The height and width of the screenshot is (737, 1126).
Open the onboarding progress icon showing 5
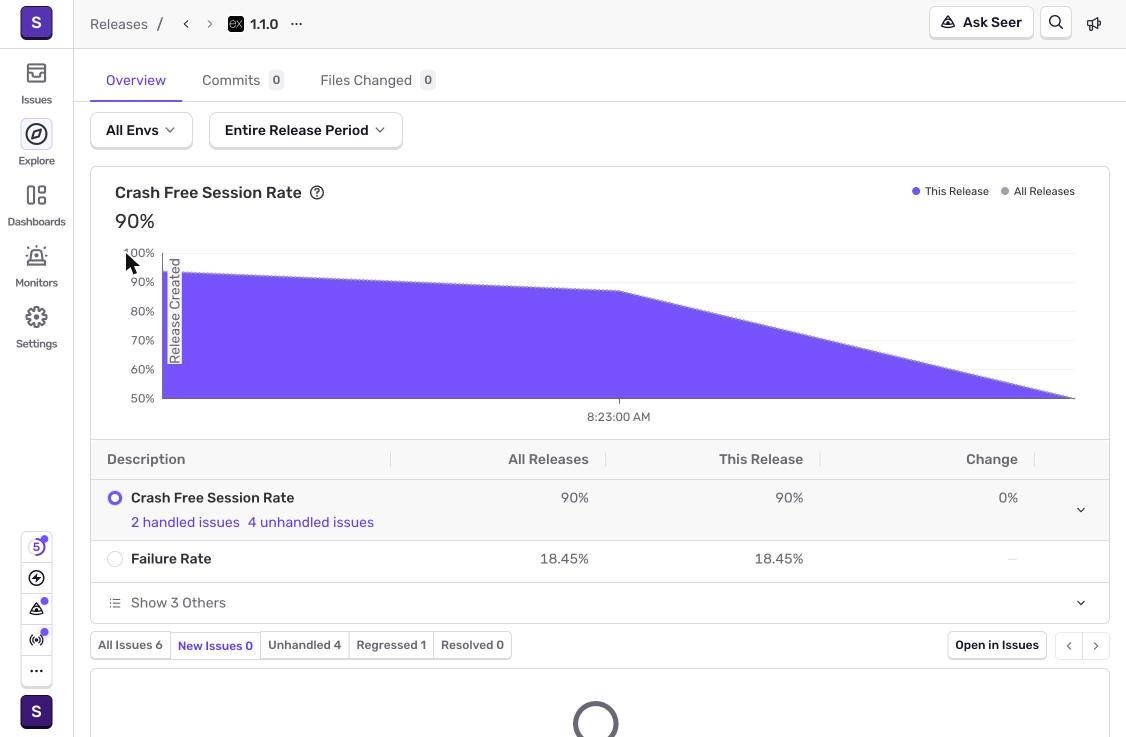[x=37, y=547]
